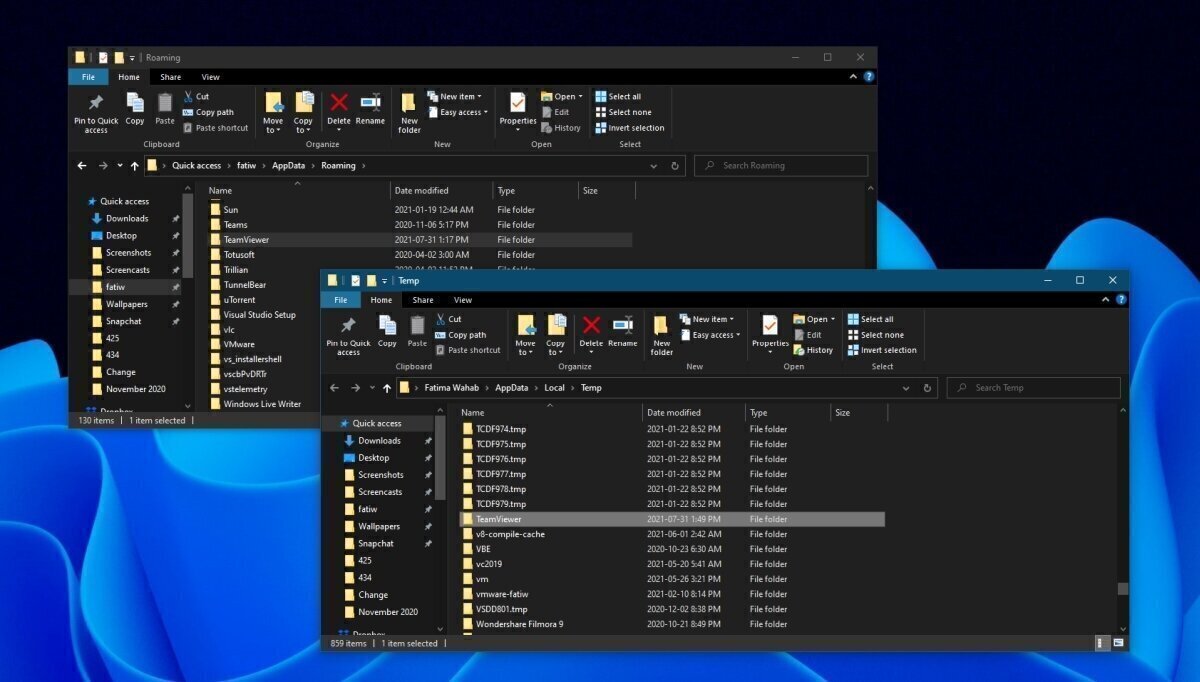Cut the selected TeamViewer folder

click(455, 319)
